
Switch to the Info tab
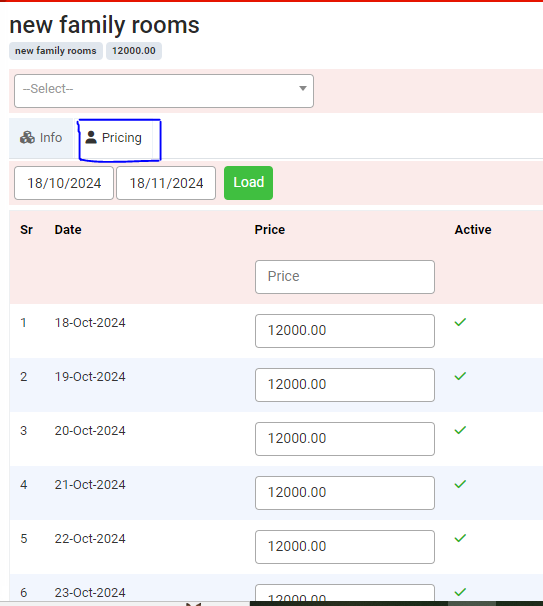41,138
